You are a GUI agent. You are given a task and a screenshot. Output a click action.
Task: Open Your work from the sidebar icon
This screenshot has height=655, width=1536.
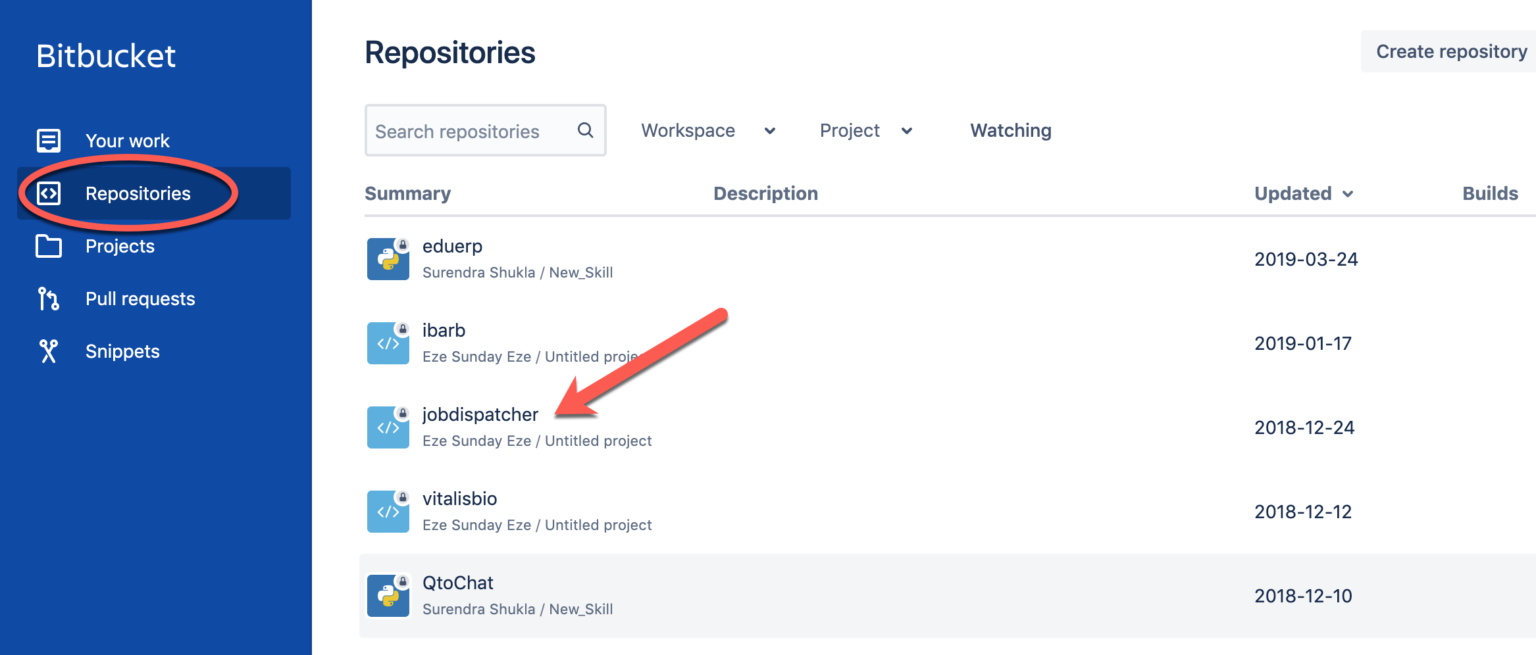point(47,140)
